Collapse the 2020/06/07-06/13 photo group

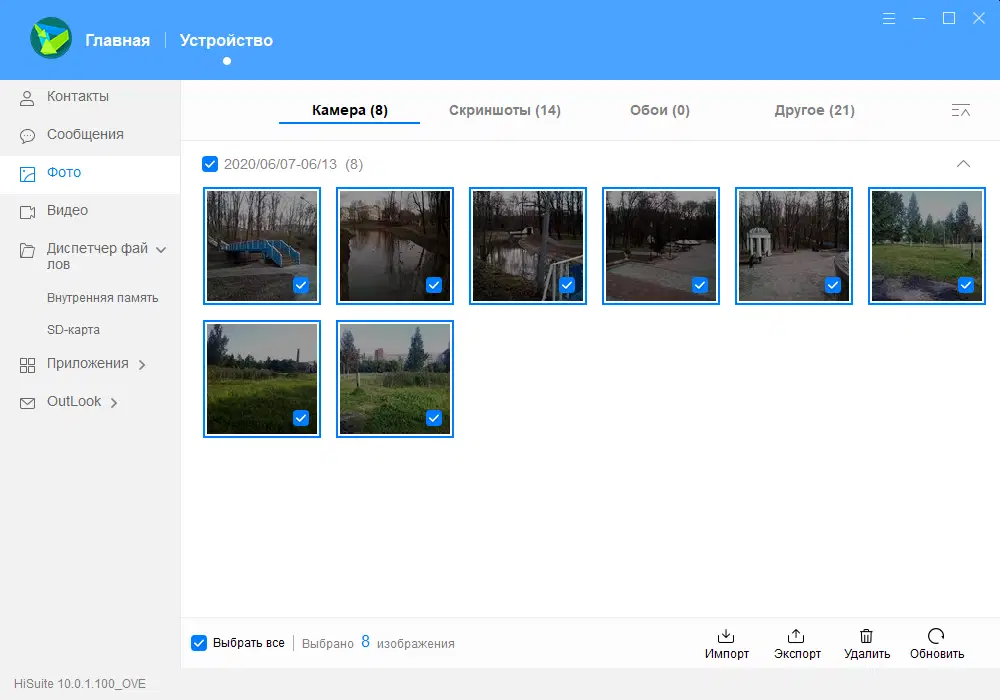point(963,164)
